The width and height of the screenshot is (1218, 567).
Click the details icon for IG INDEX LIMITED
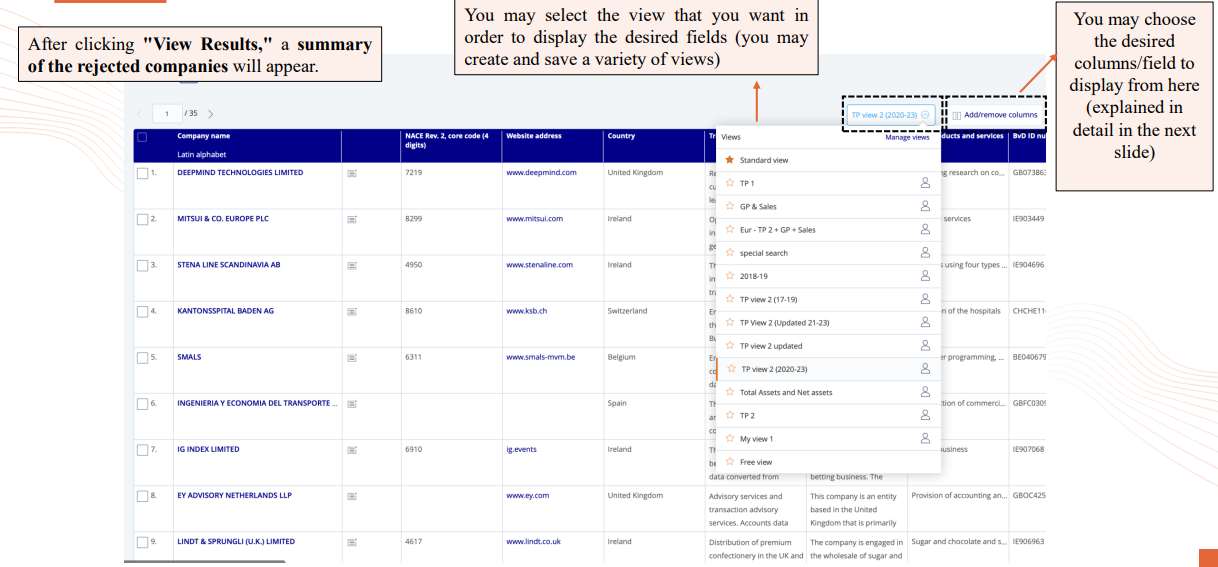click(351, 449)
